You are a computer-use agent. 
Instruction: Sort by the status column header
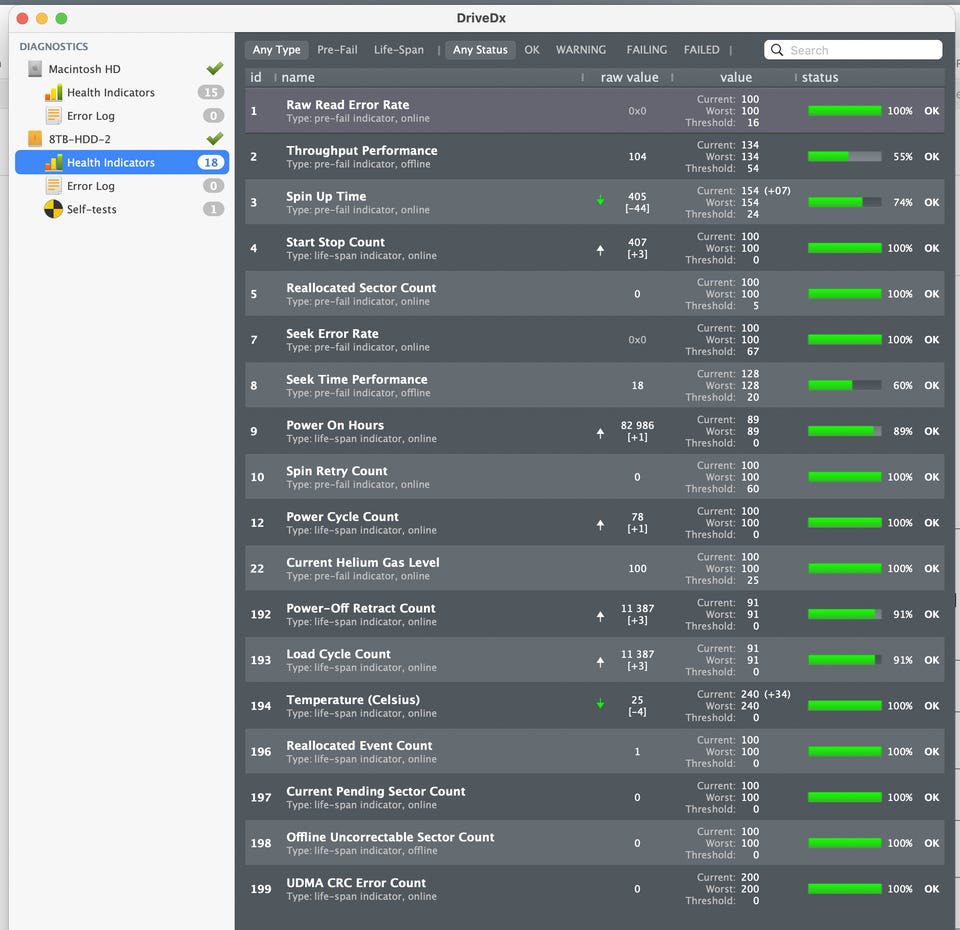tap(820, 77)
